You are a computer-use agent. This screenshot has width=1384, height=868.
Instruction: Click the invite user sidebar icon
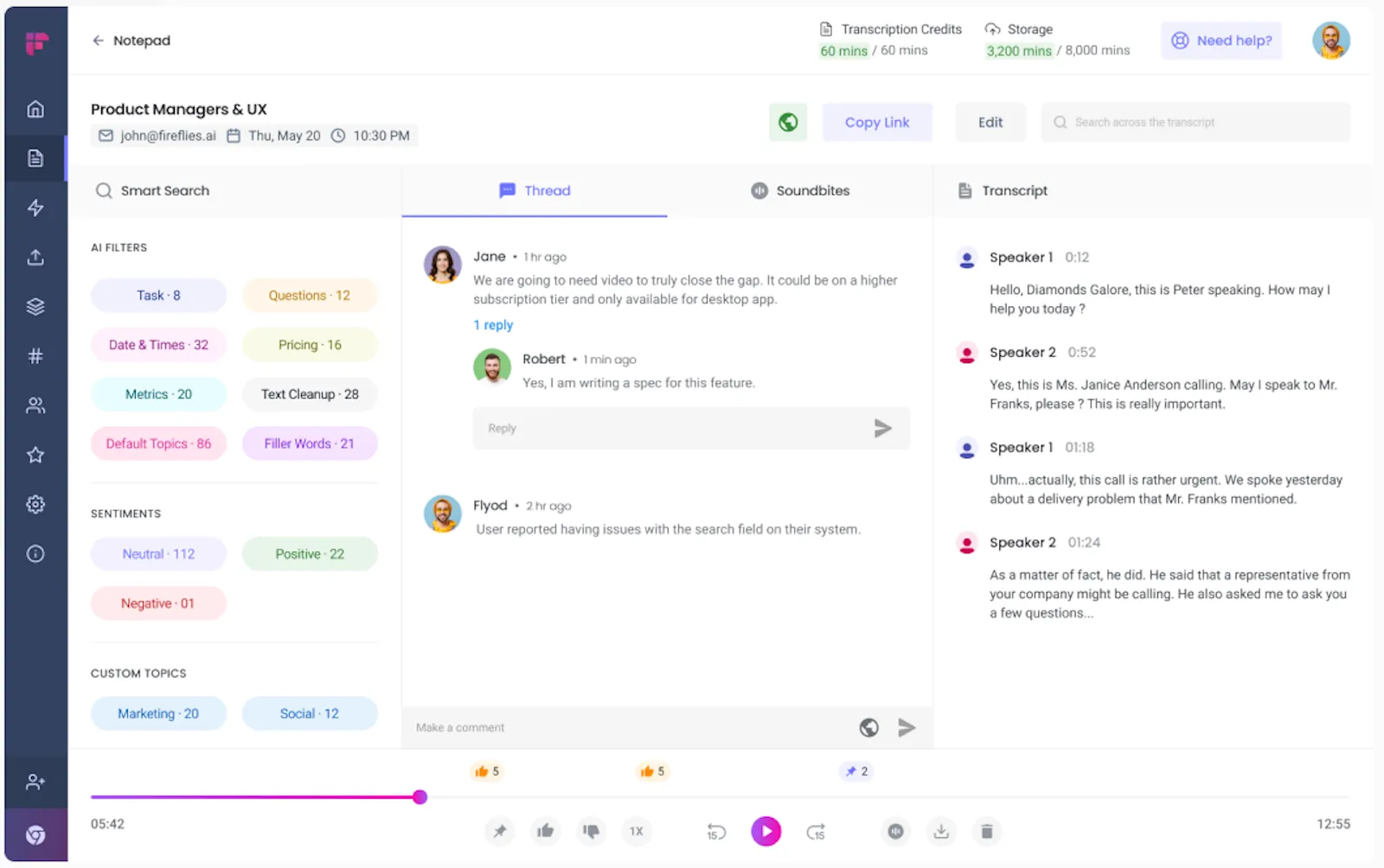pos(35,782)
